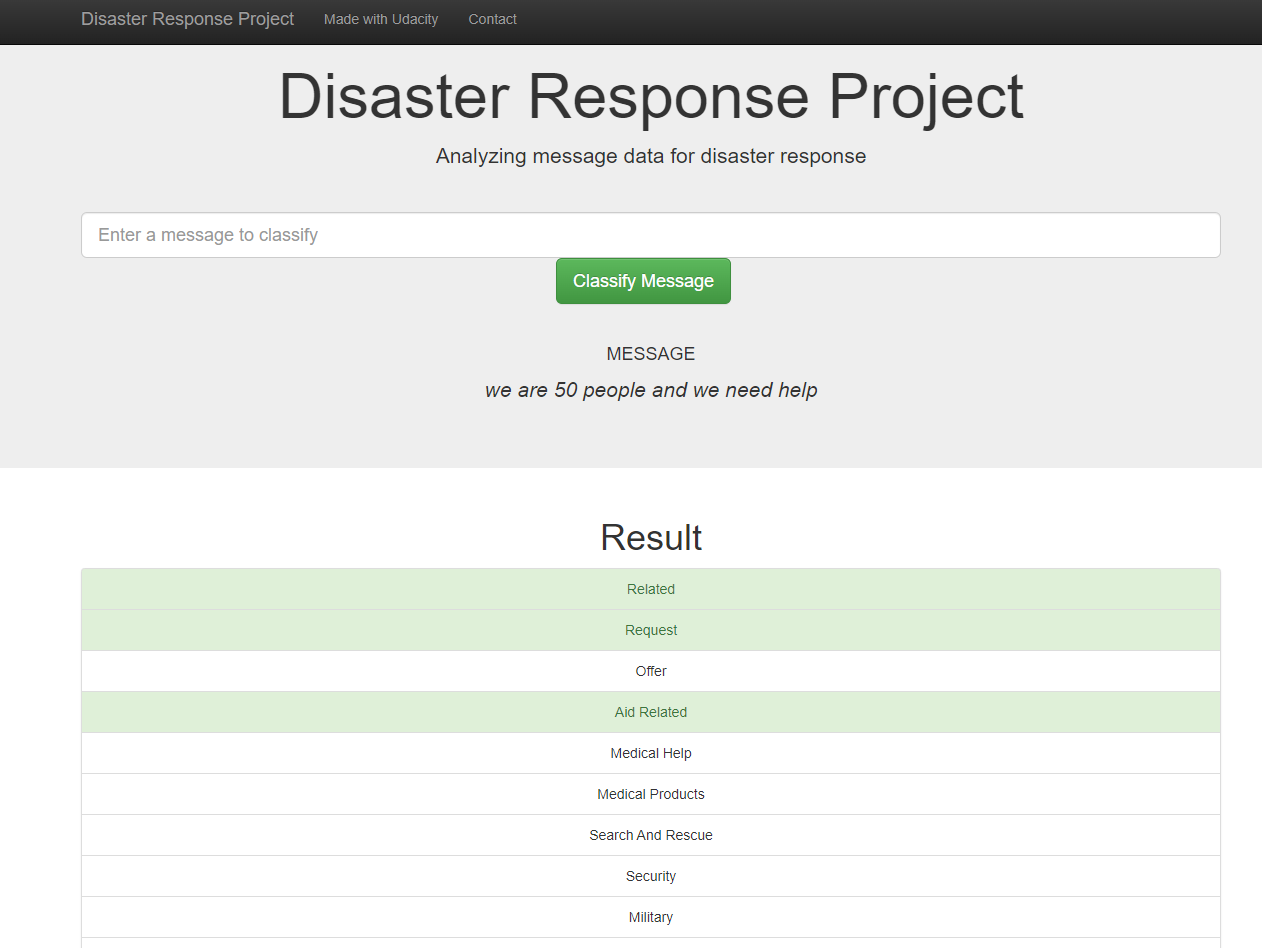The image size is (1262, 948).
Task: Click the classified message text below MESSAGE
Action: 651,390
